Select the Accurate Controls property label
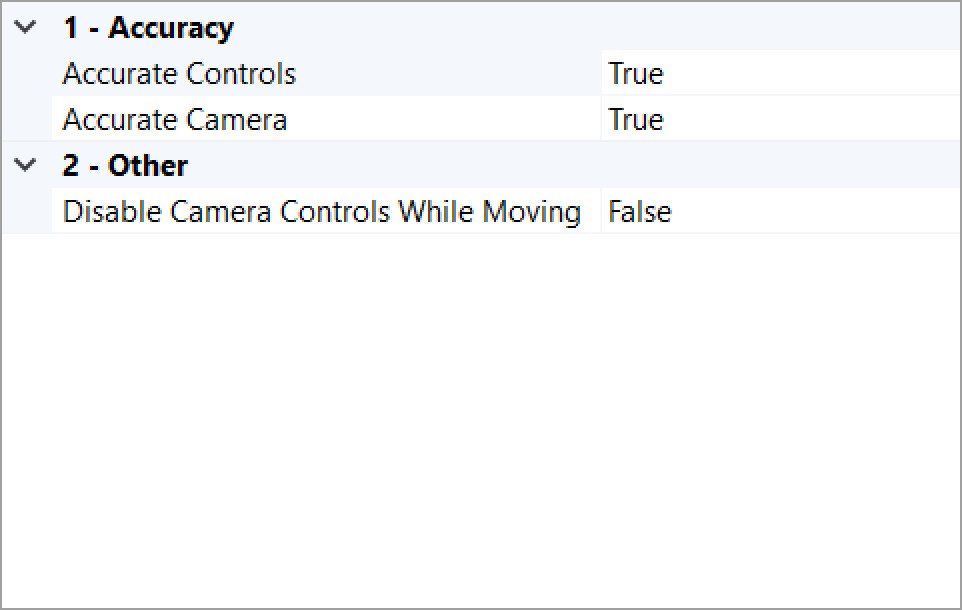Screen dimensions: 962x610 pos(179,74)
